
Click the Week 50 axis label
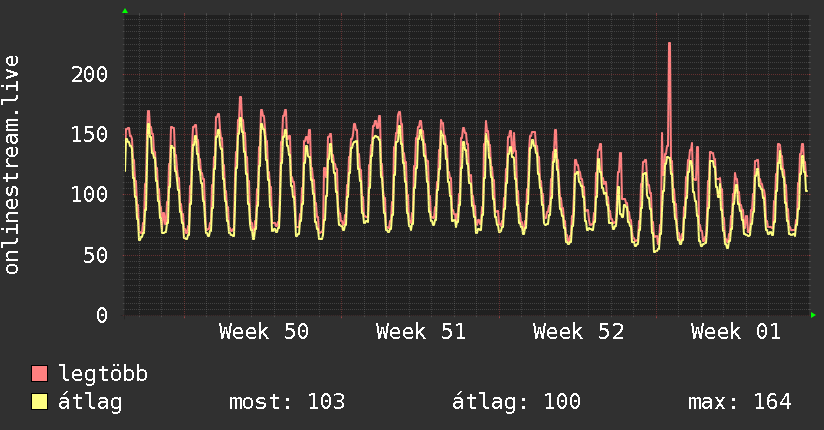point(264,332)
